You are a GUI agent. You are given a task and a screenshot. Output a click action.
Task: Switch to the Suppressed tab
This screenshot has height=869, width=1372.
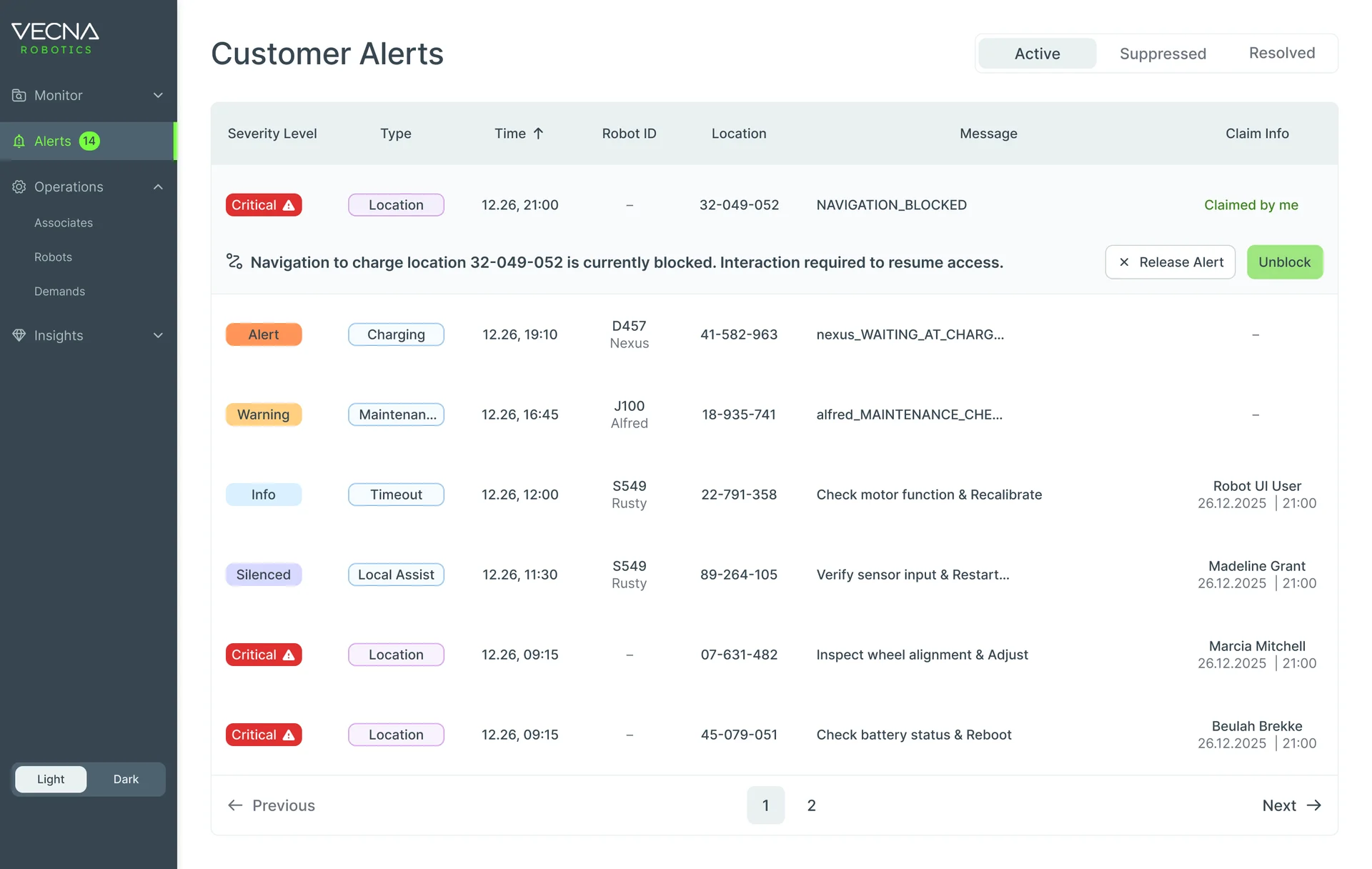click(x=1163, y=54)
